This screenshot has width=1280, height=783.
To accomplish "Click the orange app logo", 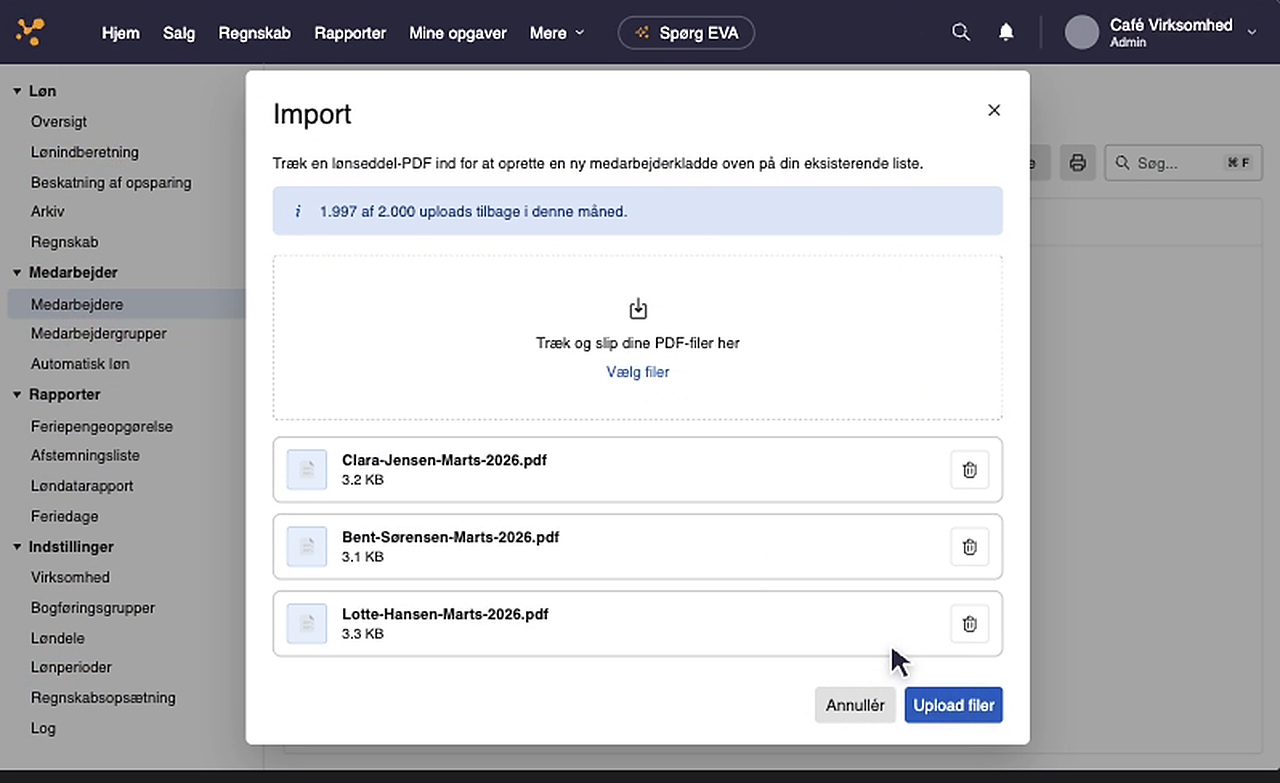I will coord(30,32).
